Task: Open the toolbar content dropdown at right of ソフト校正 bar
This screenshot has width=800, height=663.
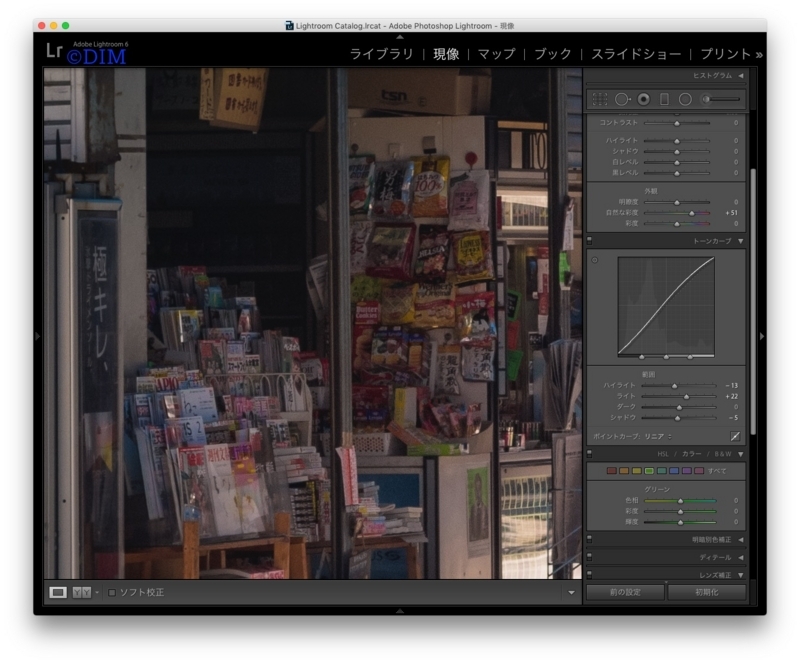Action: point(571,593)
